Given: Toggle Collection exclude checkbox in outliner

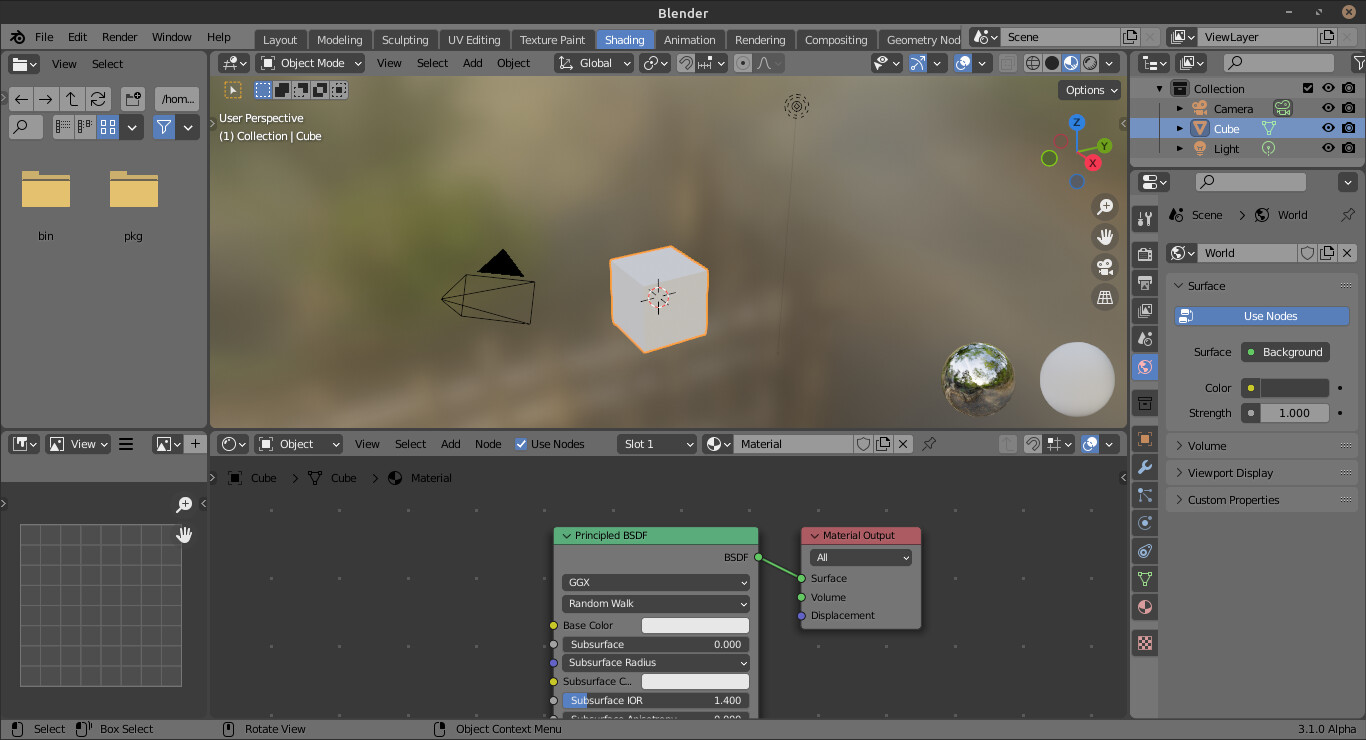Looking at the screenshot, I should (1308, 88).
